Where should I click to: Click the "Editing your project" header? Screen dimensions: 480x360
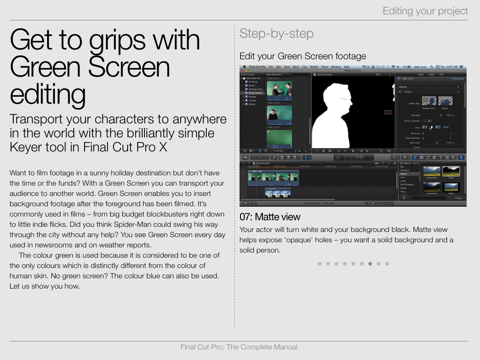coord(425,11)
